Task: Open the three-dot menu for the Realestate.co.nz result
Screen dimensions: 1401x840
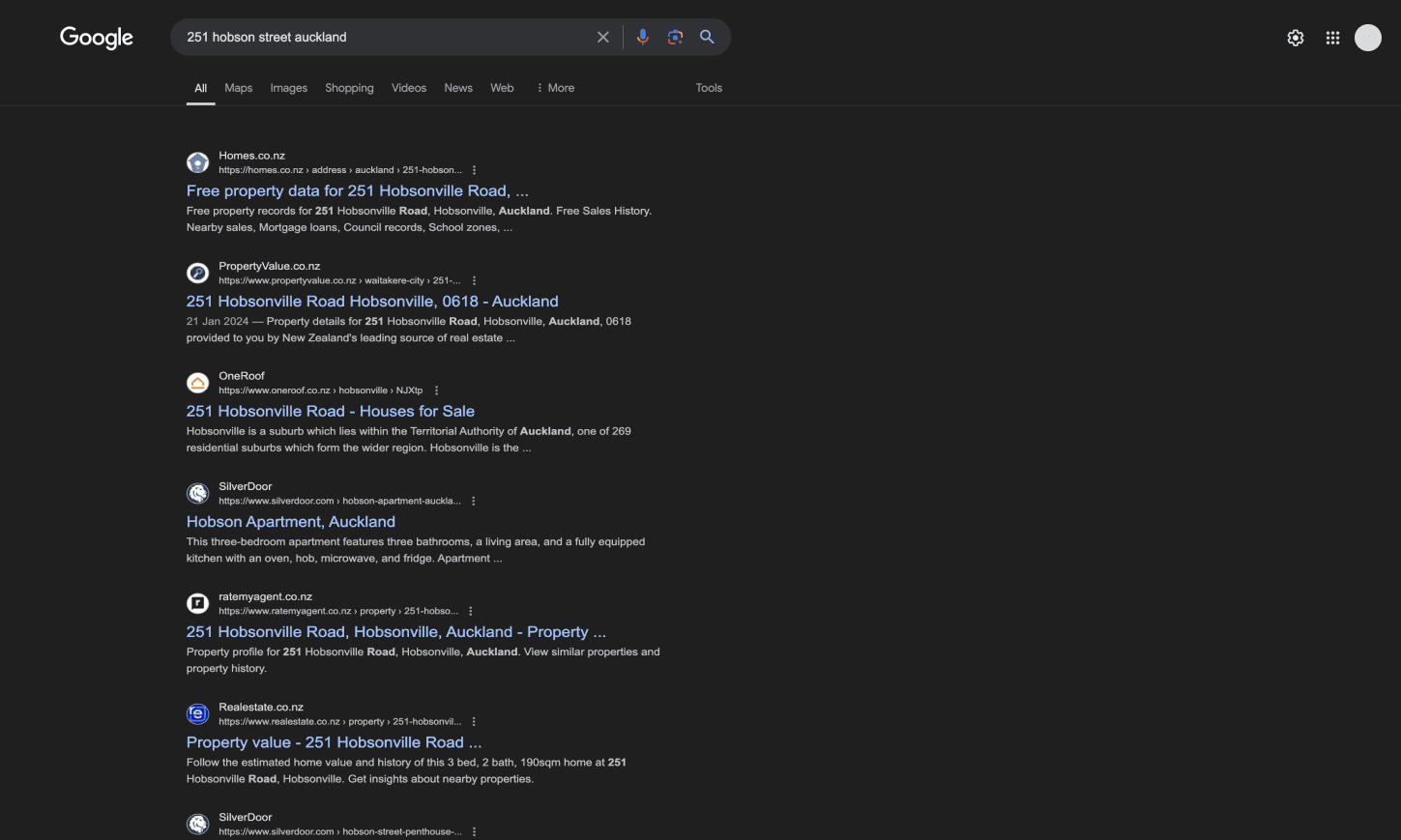Action: pos(474,721)
